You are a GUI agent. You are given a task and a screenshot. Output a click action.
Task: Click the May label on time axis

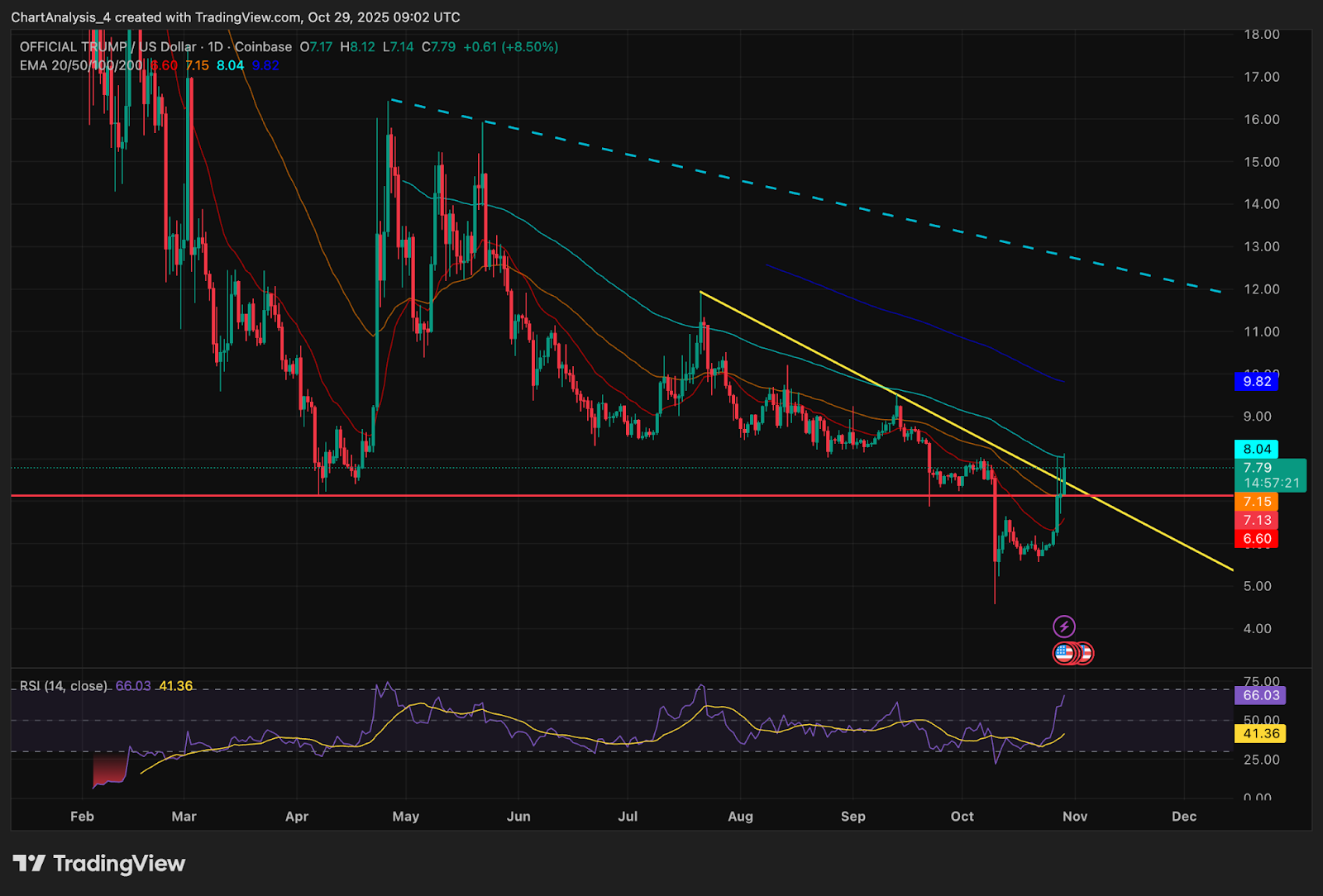point(405,817)
